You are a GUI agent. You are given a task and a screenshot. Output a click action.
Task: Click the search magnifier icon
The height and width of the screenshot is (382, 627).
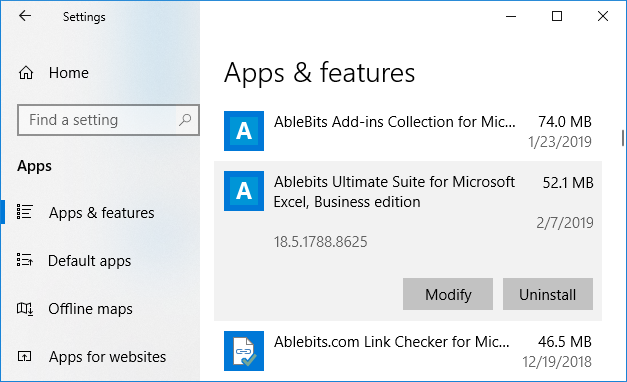point(185,120)
